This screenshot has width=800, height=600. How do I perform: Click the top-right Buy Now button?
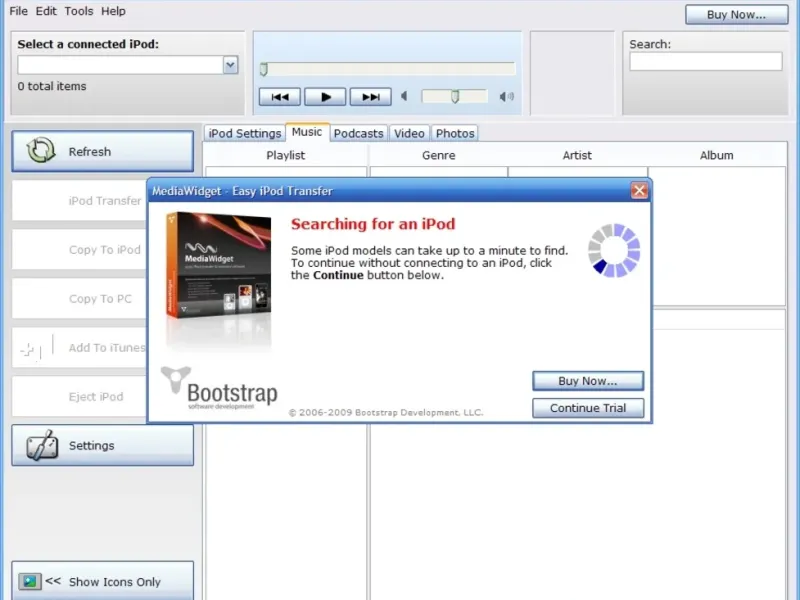tap(736, 14)
